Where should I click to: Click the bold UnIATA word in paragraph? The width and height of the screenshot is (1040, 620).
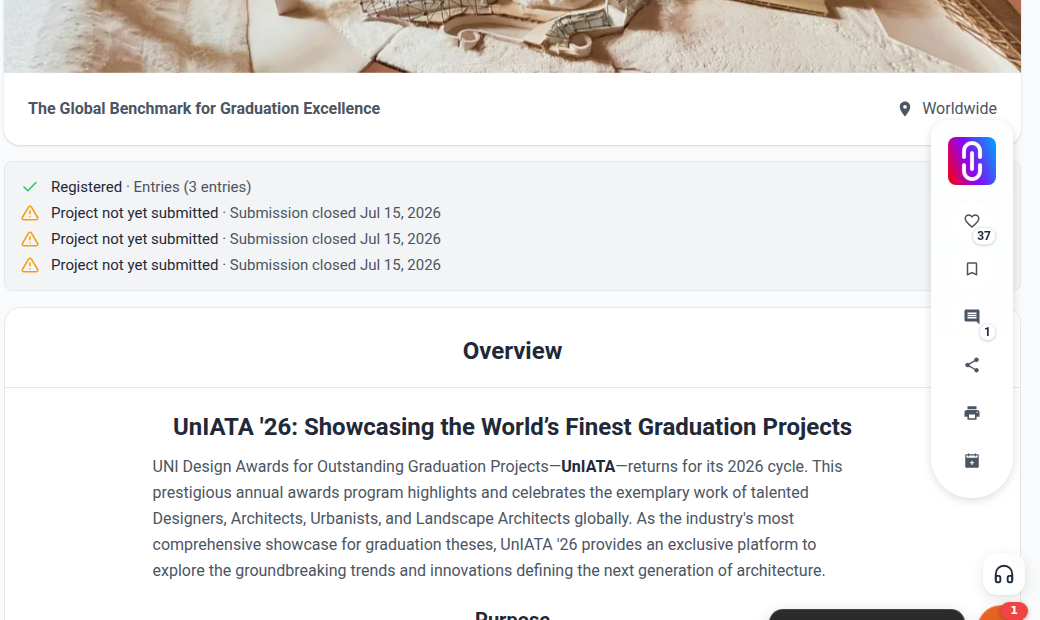coord(588,466)
